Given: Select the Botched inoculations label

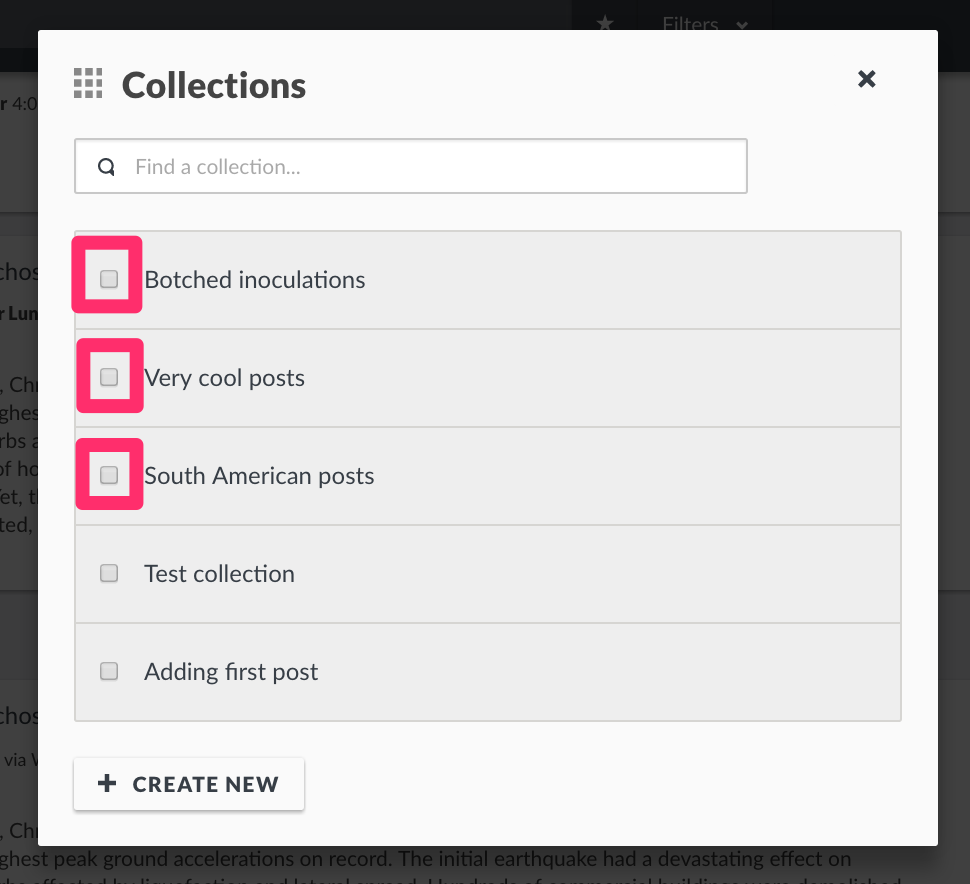Looking at the screenshot, I should tap(255, 280).
